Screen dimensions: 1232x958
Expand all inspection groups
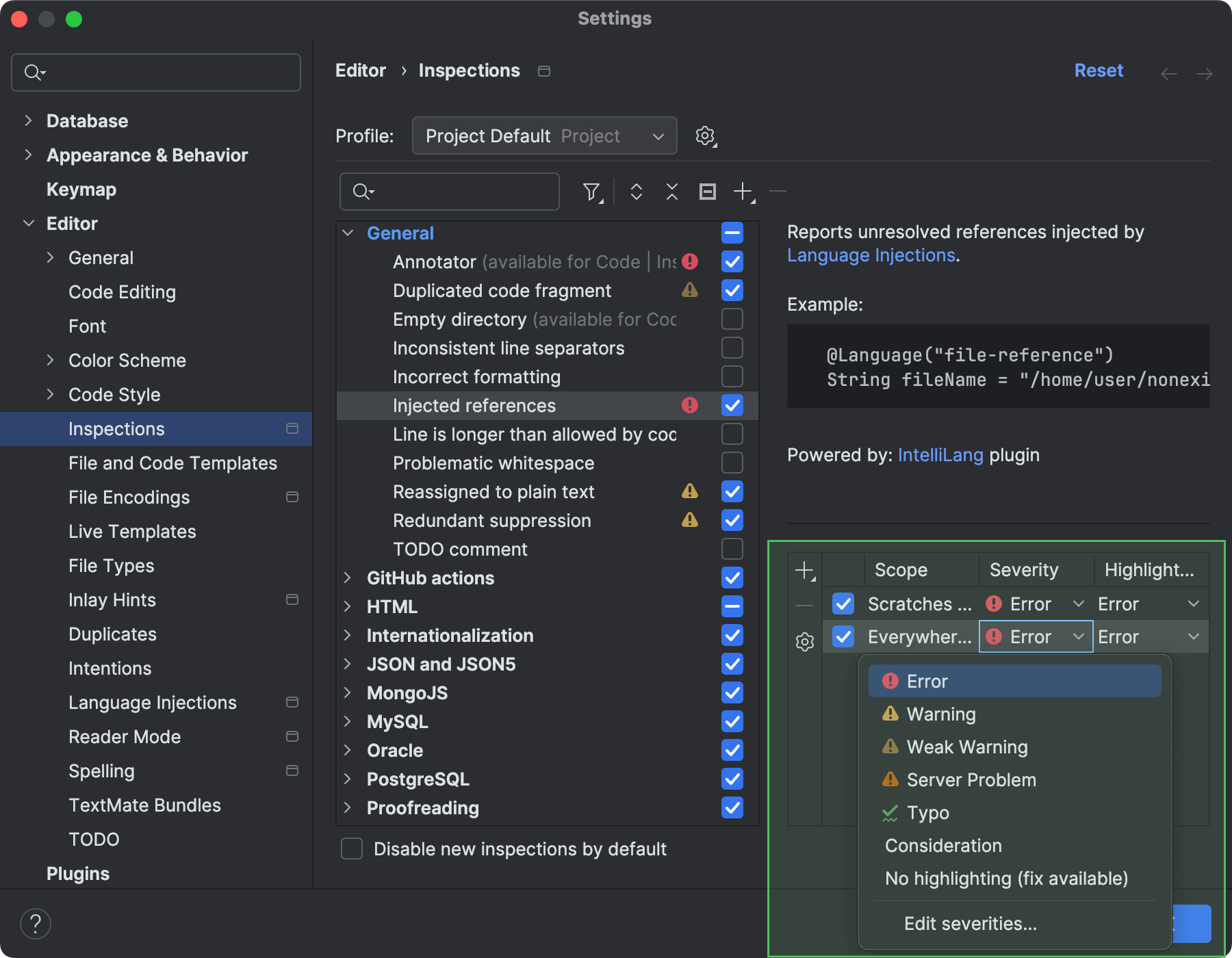click(x=637, y=192)
